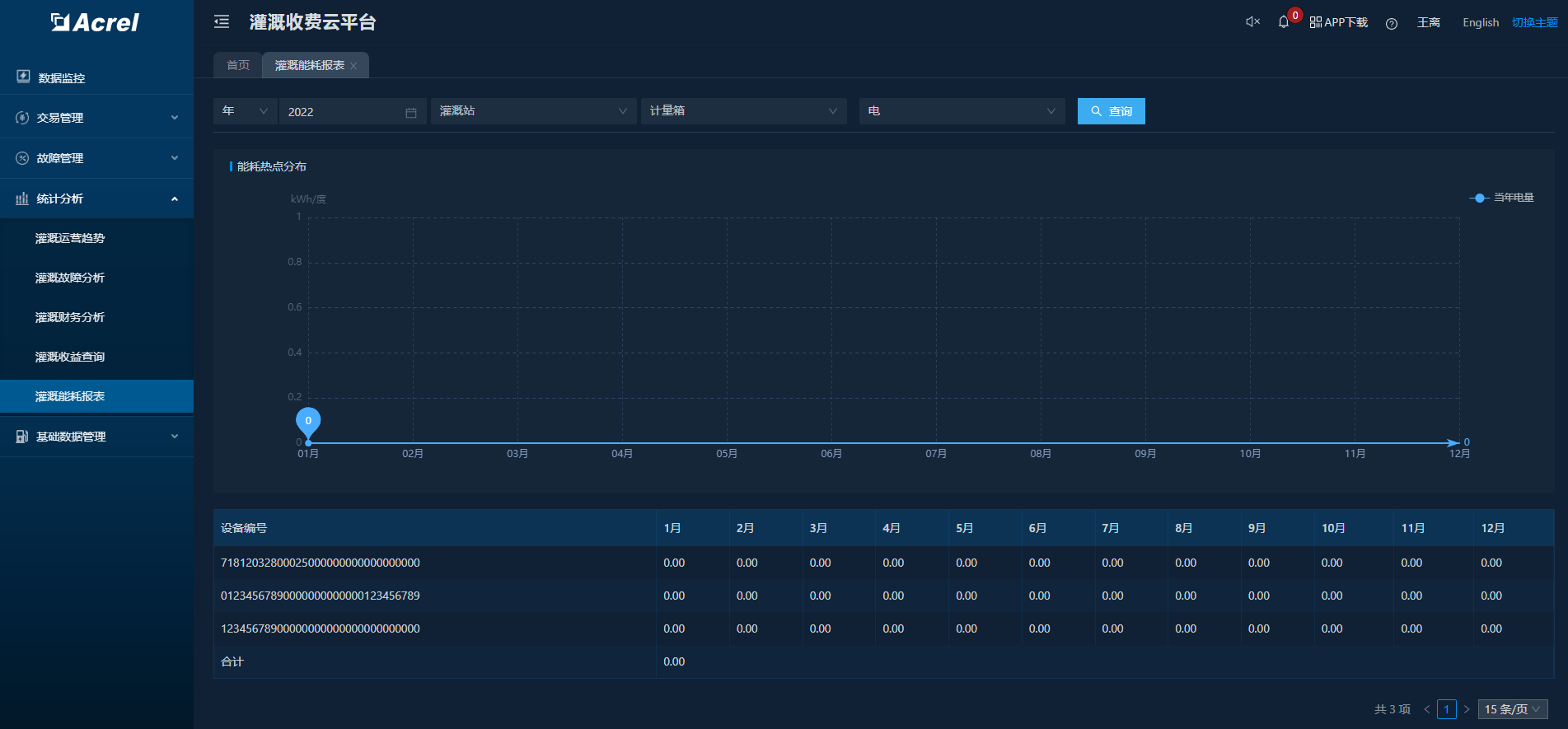Open the 计量箱 dropdown
The width and height of the screenshot is (1568, 729).
[x=743, y=111]
